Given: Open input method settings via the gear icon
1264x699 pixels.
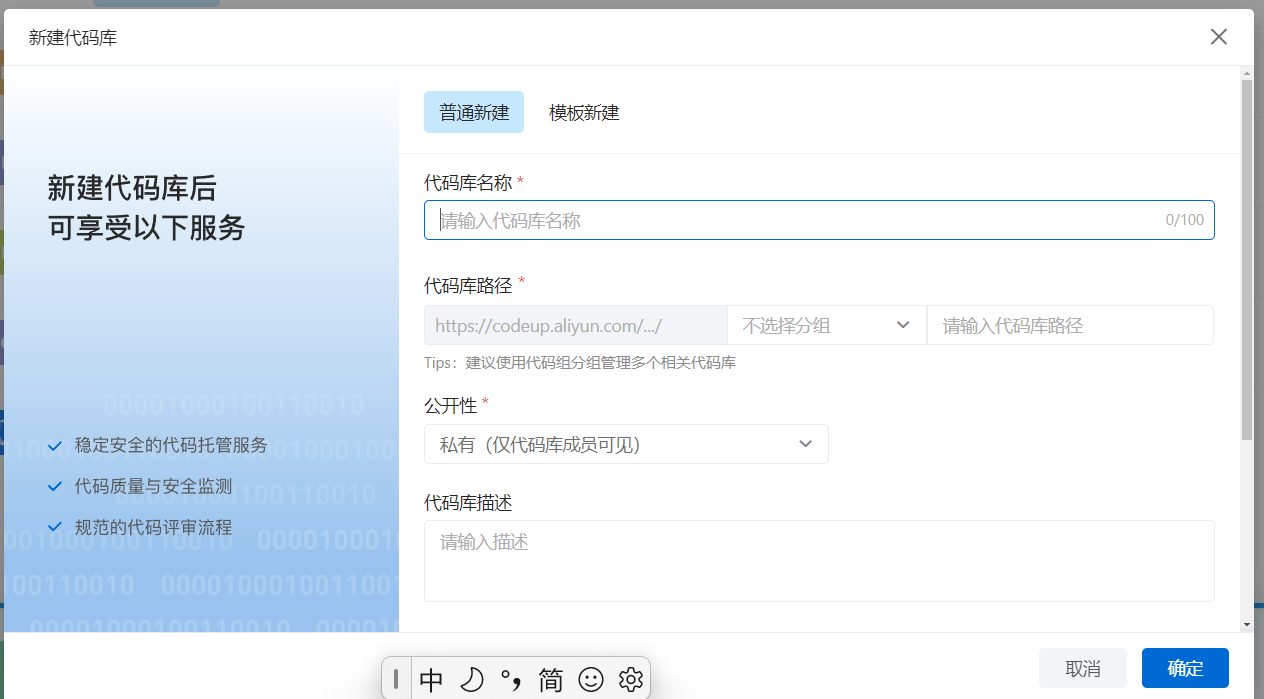Looking at the screenshot, I should (x=631, y=679).
